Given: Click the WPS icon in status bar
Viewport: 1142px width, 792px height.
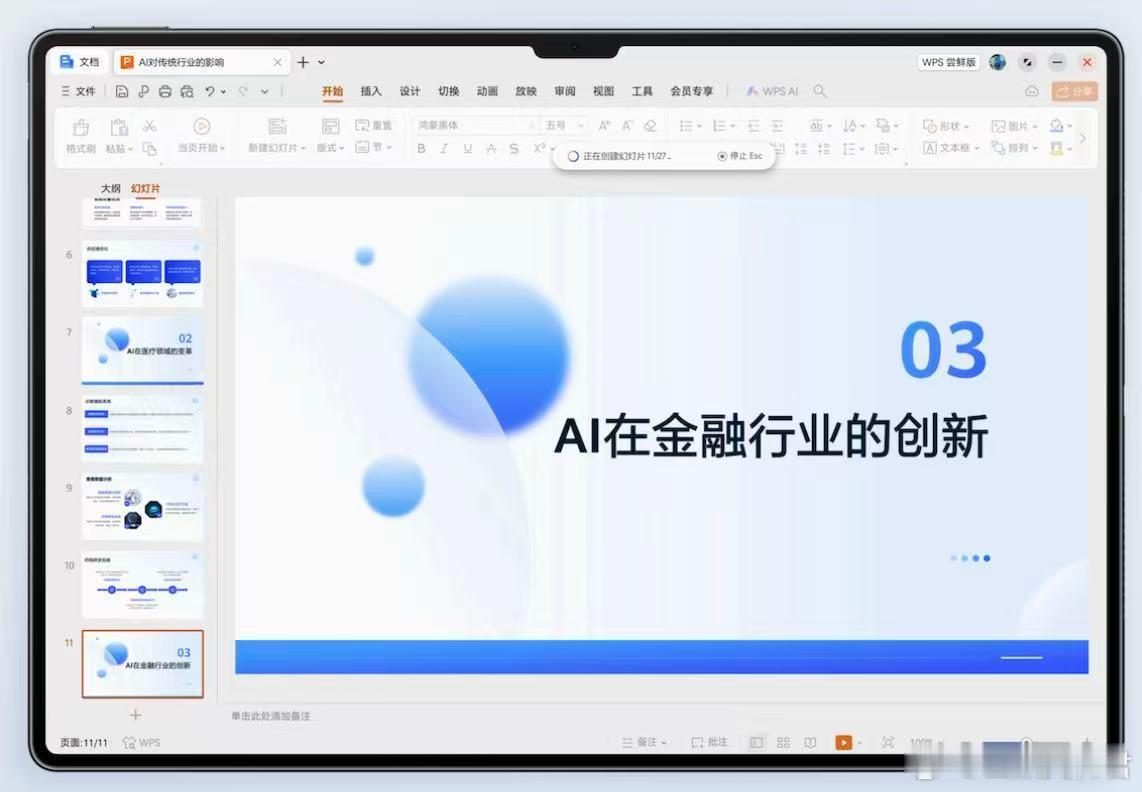Looking at the screenshot, I should pos(141,742).
